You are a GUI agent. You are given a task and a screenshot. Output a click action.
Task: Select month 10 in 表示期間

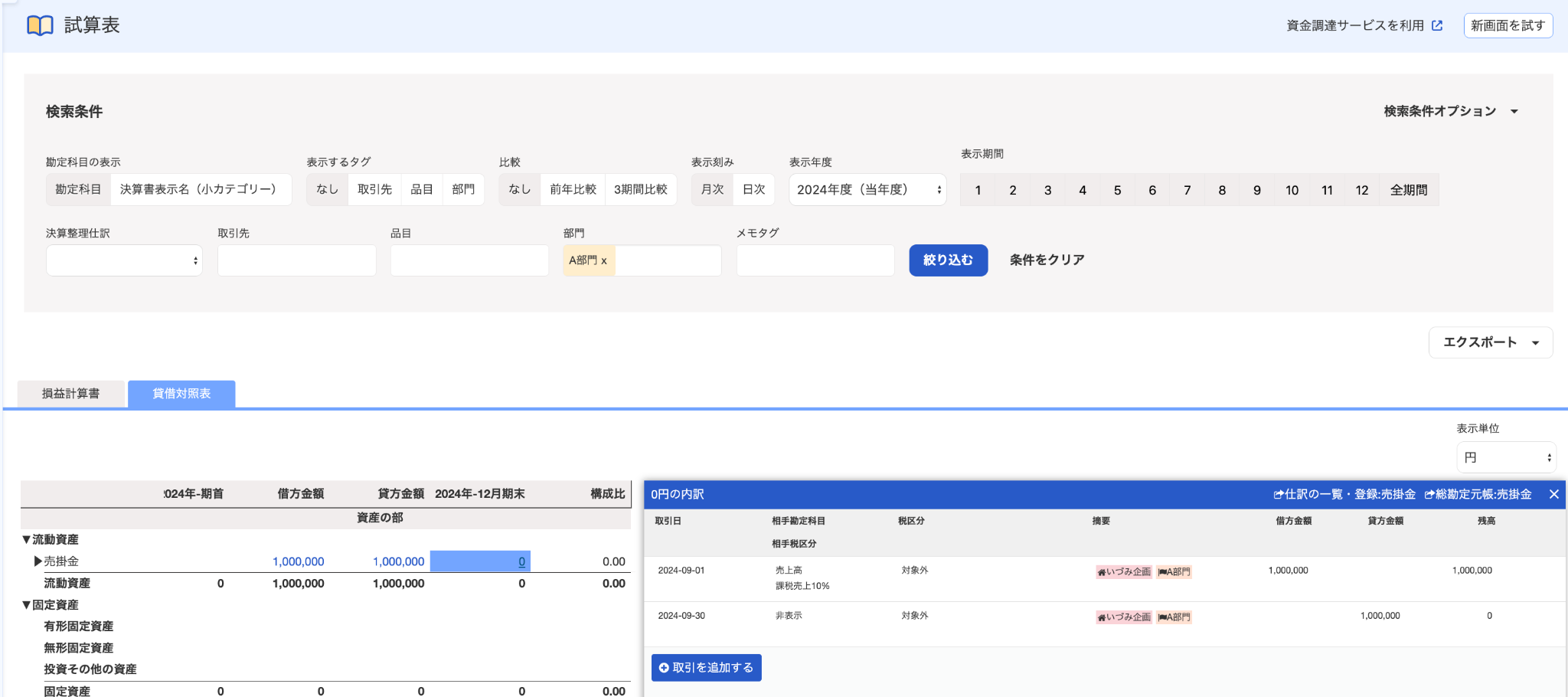pyautogui.click(x=1292, y=190)
